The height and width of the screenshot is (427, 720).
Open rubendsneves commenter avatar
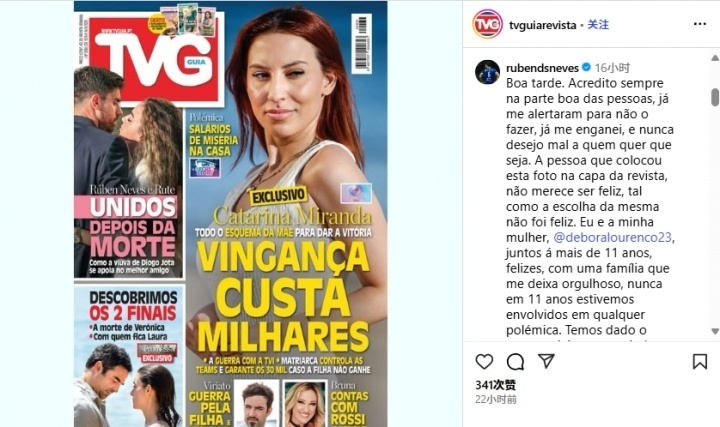487,72
